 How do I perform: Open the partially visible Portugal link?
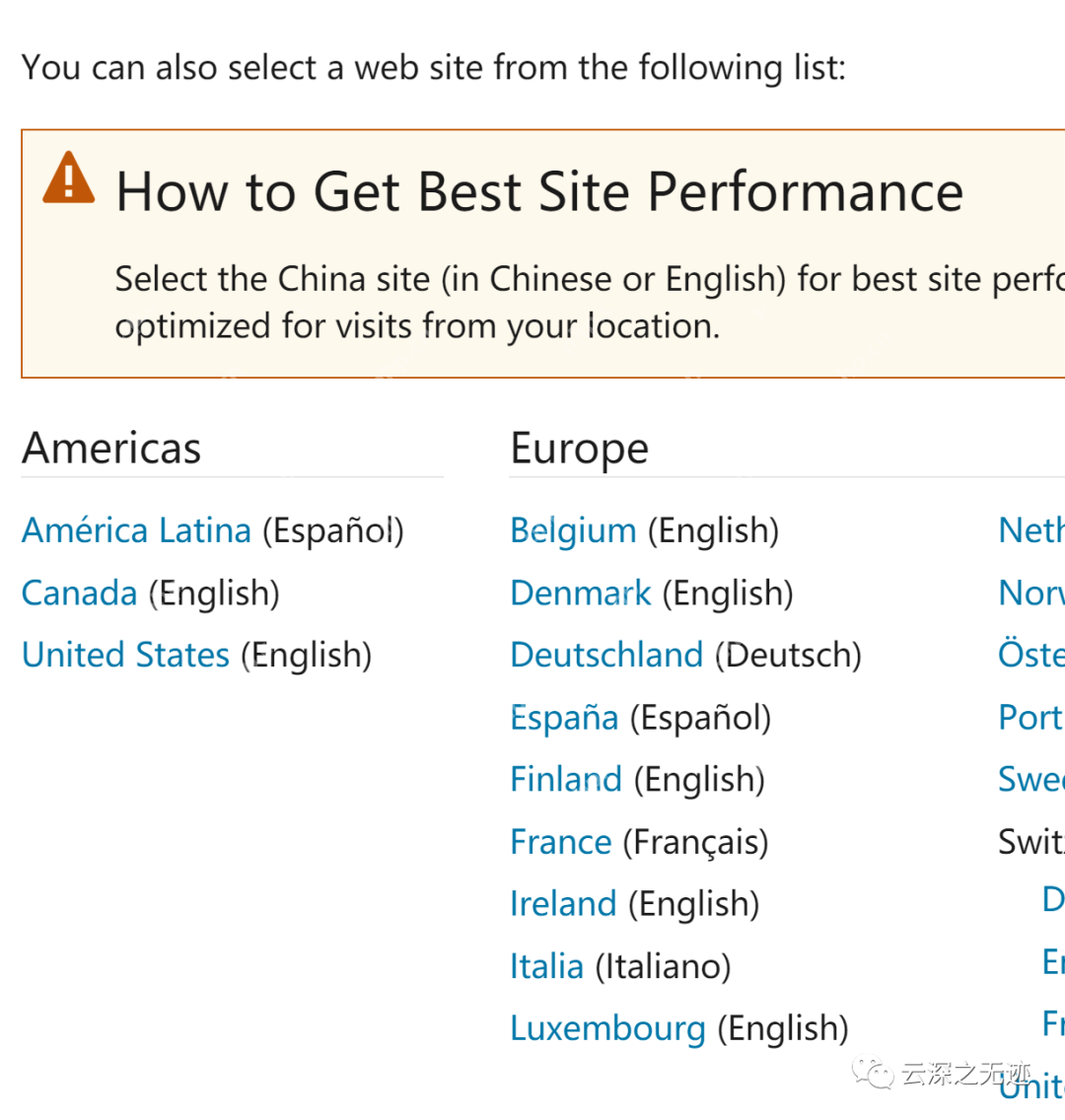click(1030, 718)
